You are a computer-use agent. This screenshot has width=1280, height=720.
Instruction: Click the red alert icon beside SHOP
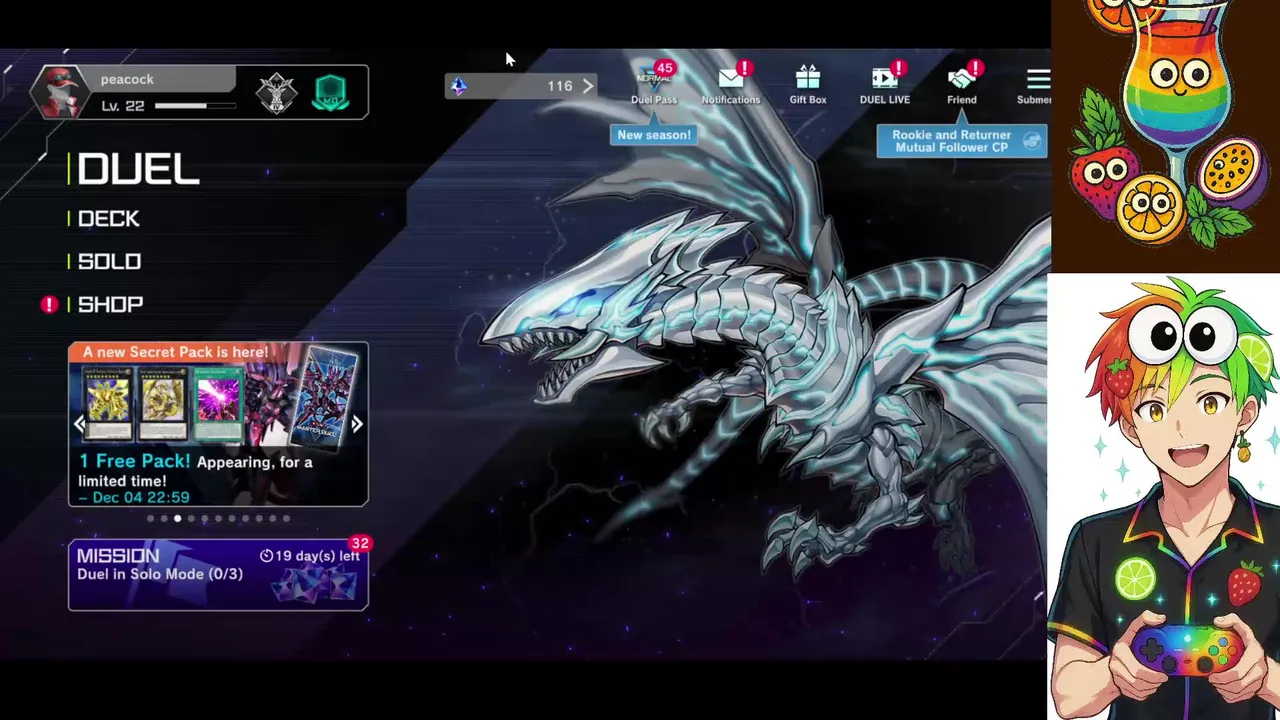(x=49, y=304)
